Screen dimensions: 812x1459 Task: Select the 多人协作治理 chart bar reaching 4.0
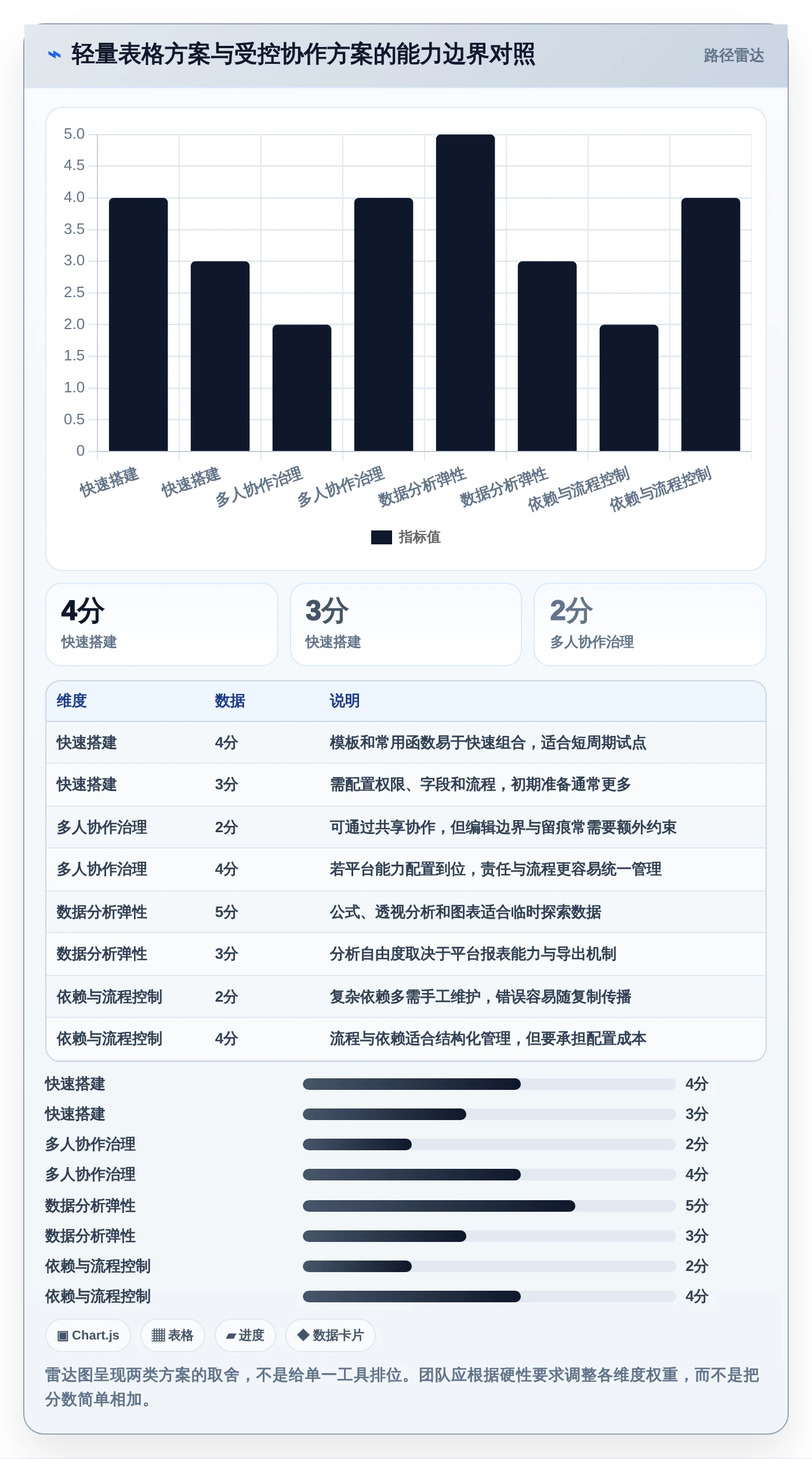(383, 324)
